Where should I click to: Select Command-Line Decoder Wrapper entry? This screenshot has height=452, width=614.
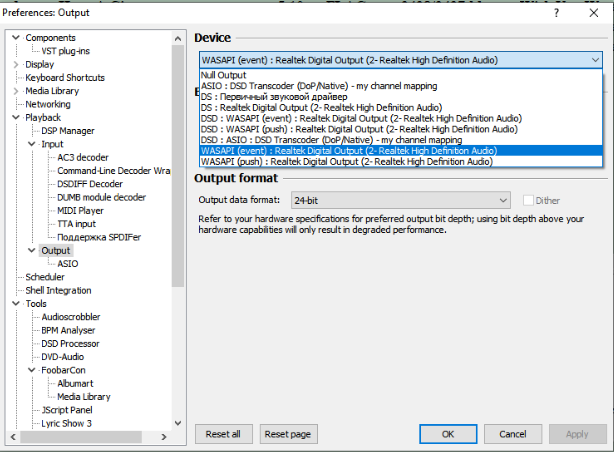click(113, 171)
